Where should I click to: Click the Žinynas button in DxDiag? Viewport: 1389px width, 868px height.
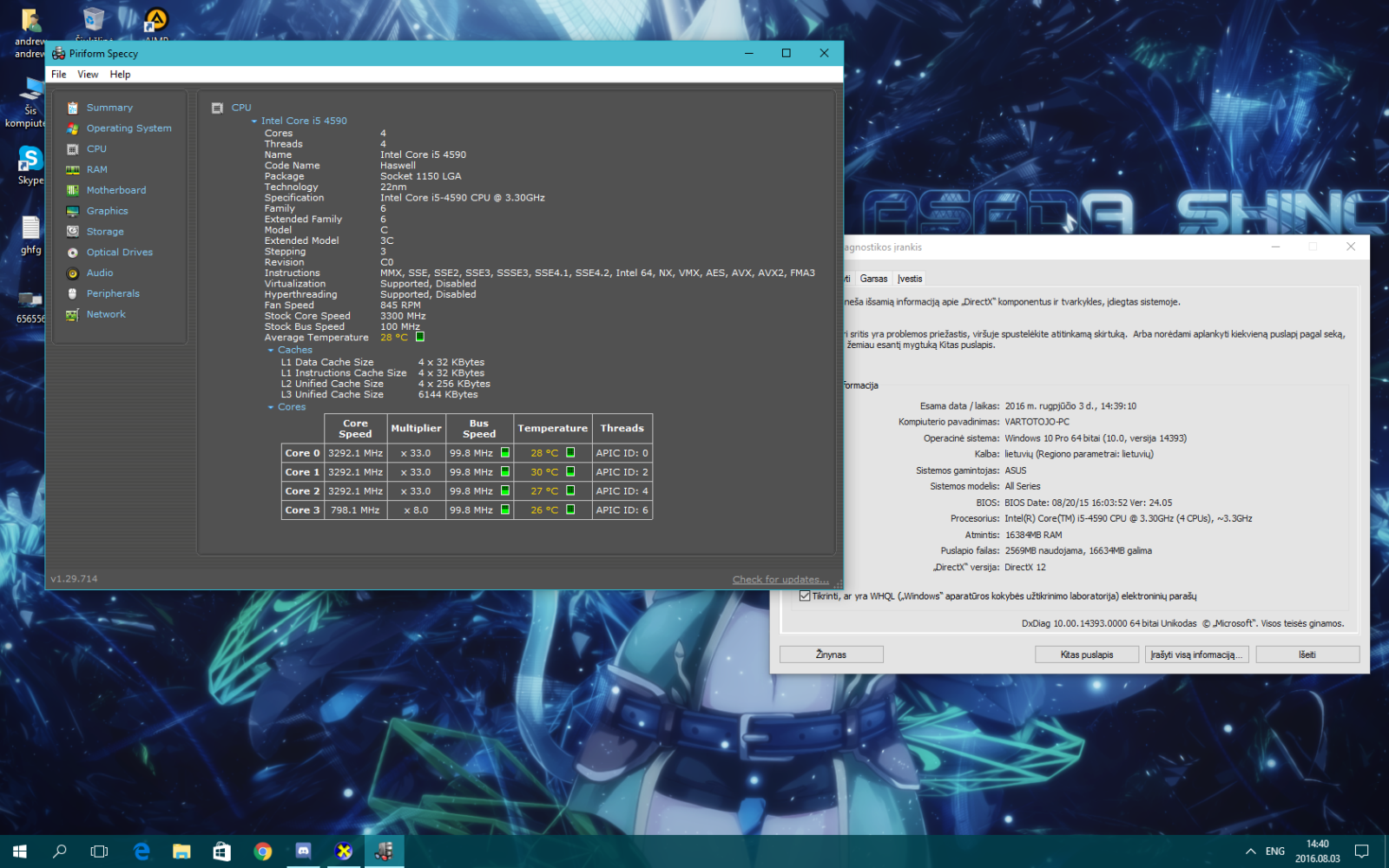831,654
